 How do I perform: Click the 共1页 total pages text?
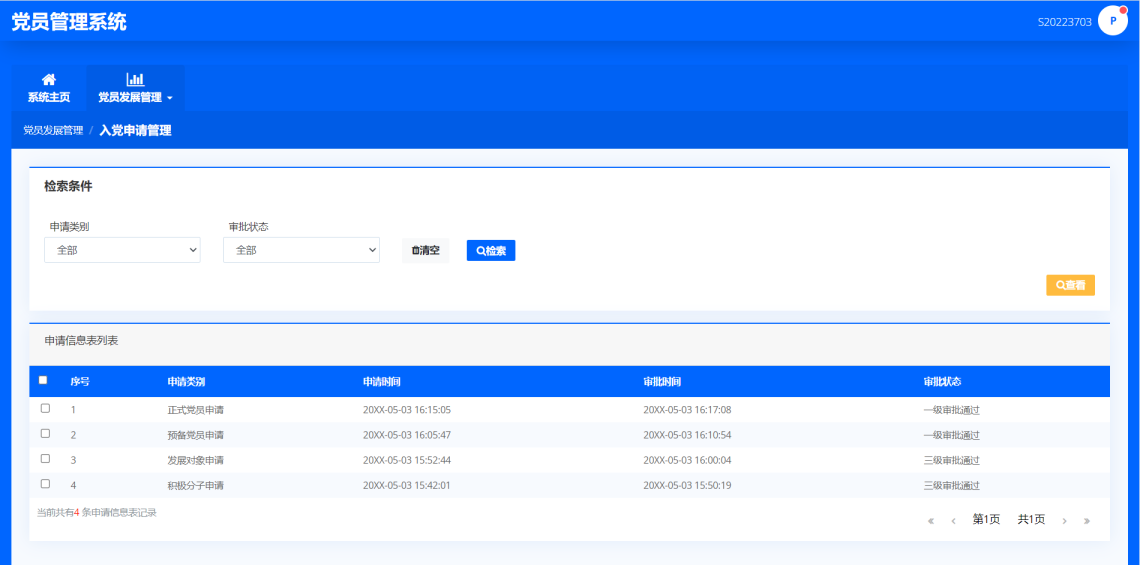tap(1031, 519)
